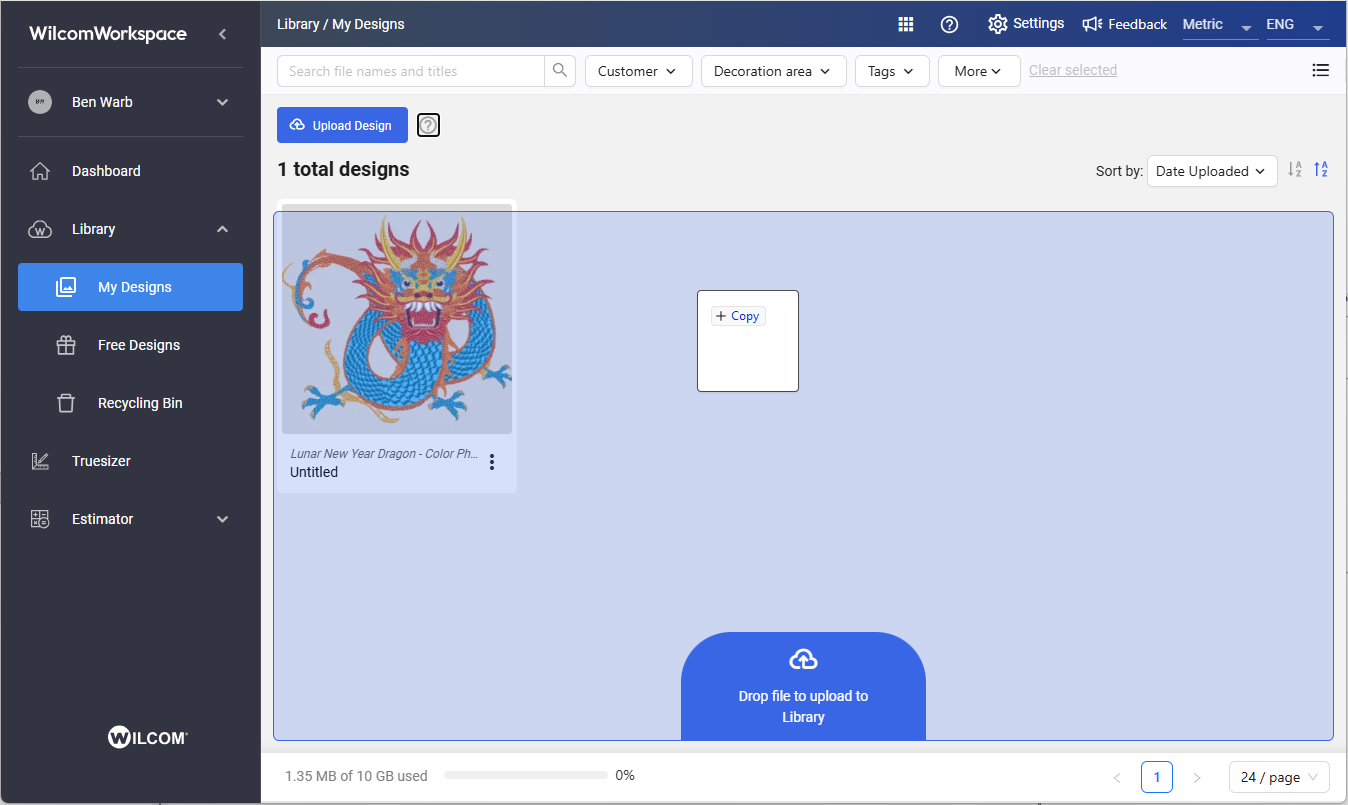The height and width of the screenshot is (805, 1348).
Task: Click the Clear selected link
Action: [x=1072, y=70]
